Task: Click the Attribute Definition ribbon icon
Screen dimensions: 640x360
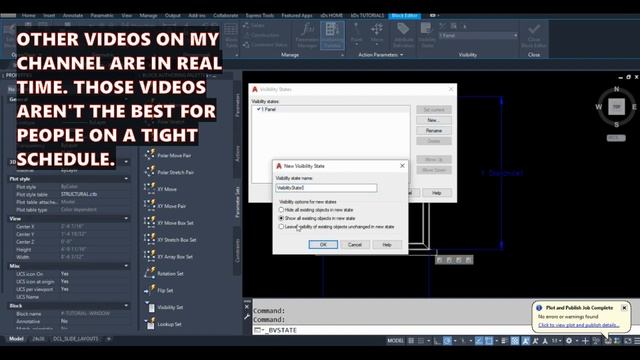Action: [403, 36]
